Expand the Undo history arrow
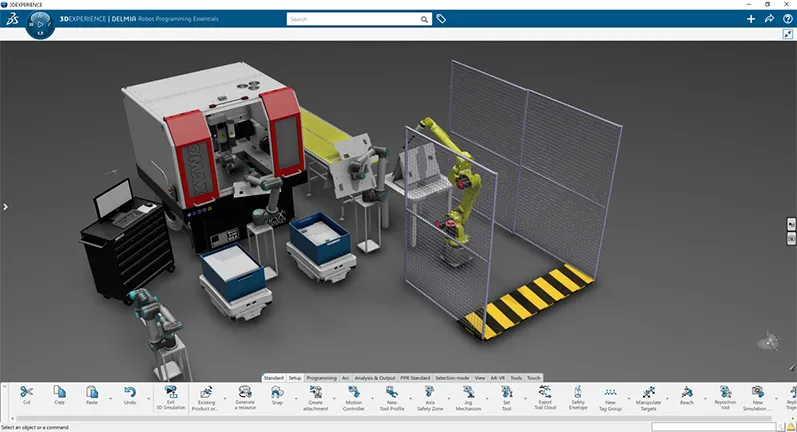Image resolution: width=797 pixels, height=432 pixels. point(148,398)
